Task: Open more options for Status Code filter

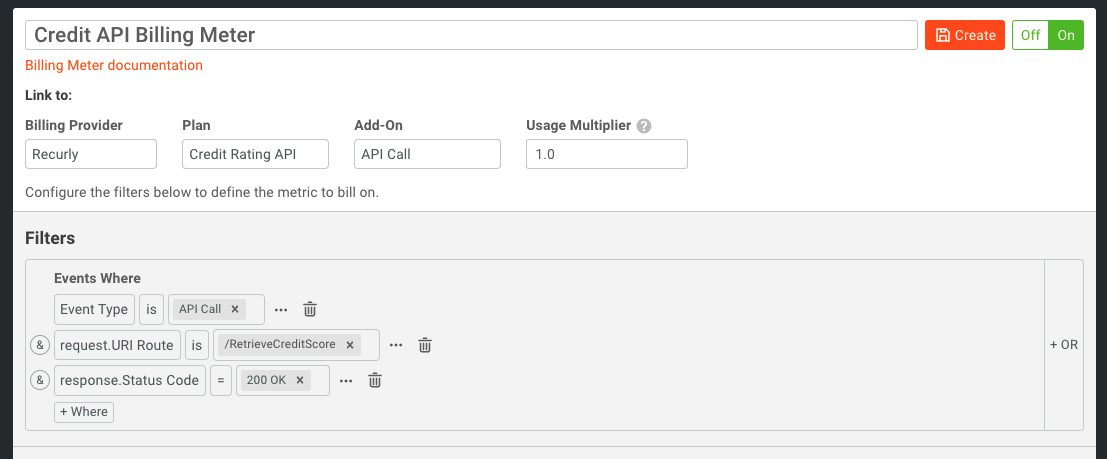Action: pos(346,381)
